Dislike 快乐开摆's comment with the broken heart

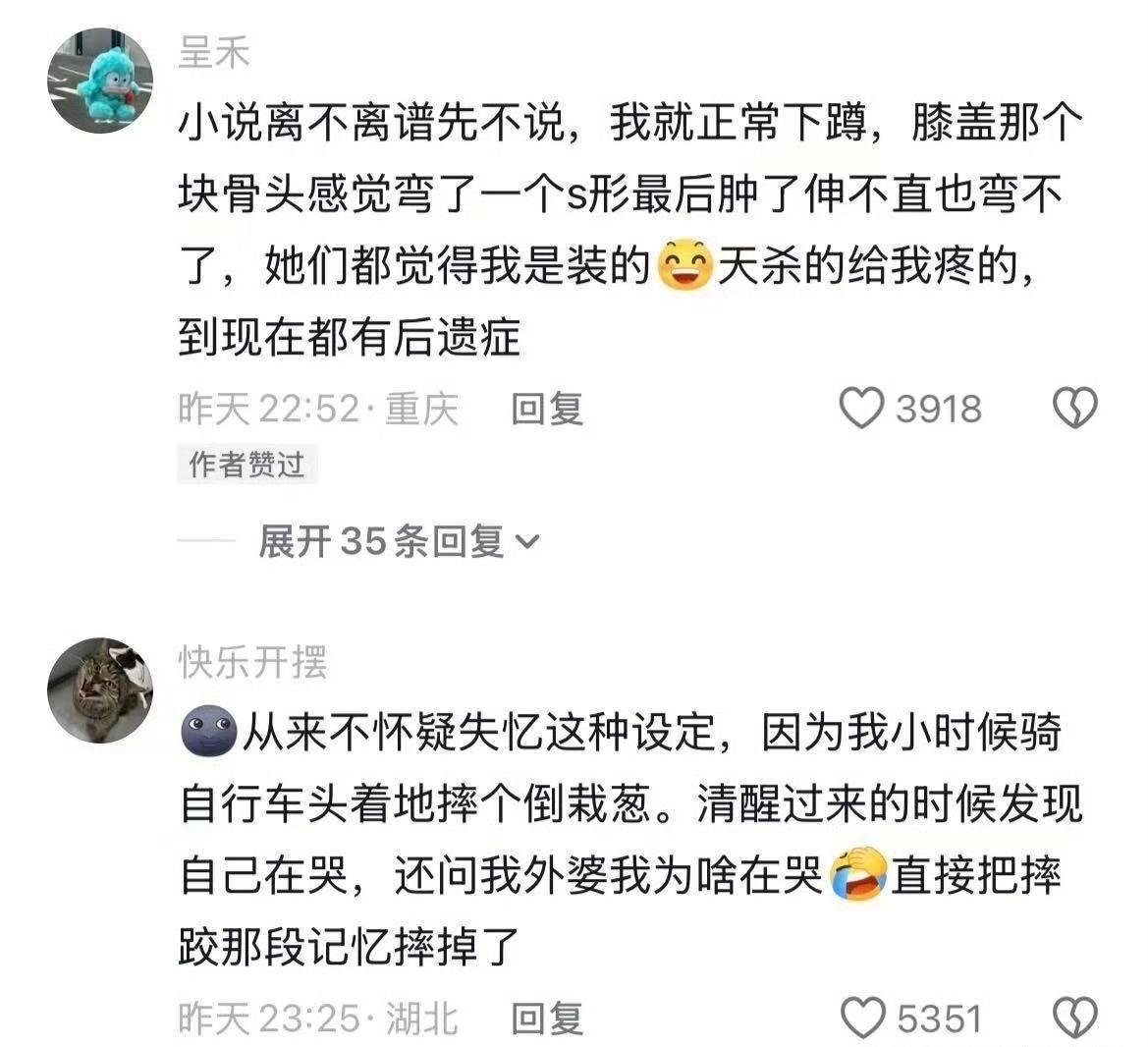tap(1074, 1018)
